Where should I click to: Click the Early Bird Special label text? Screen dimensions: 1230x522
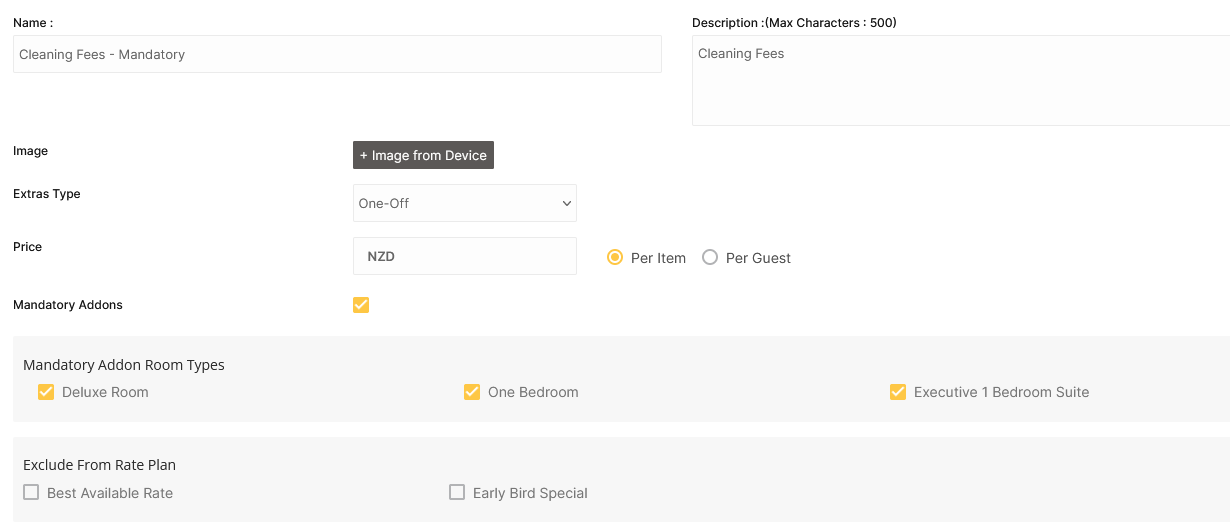coord(530,493)
